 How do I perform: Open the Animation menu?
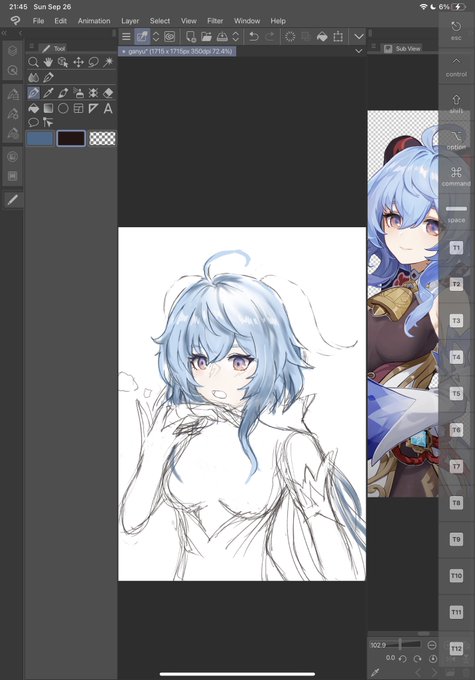pos(94,21)
